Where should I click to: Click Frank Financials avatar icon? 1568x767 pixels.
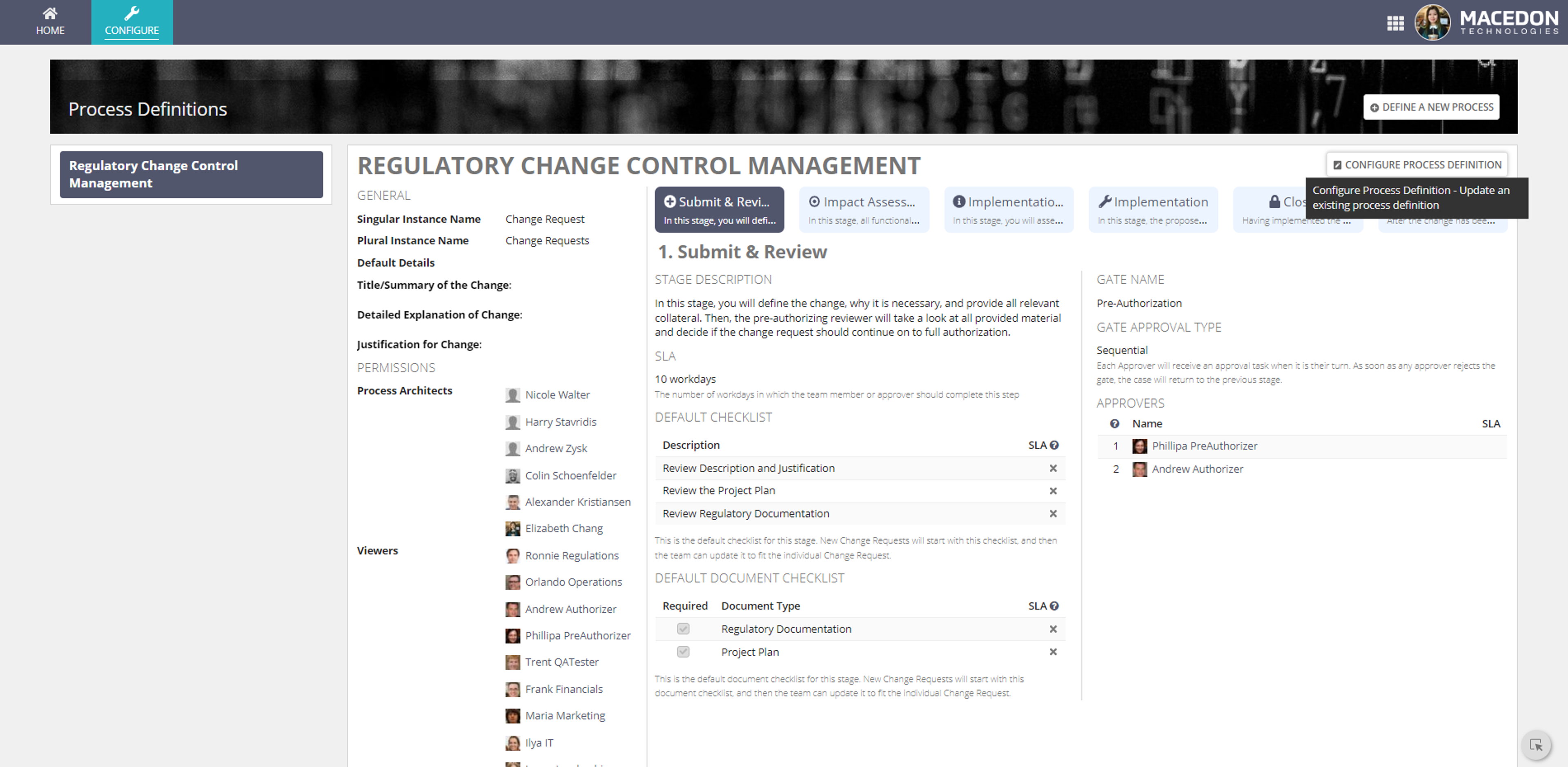pyautogui.click(x=512, y=690)
